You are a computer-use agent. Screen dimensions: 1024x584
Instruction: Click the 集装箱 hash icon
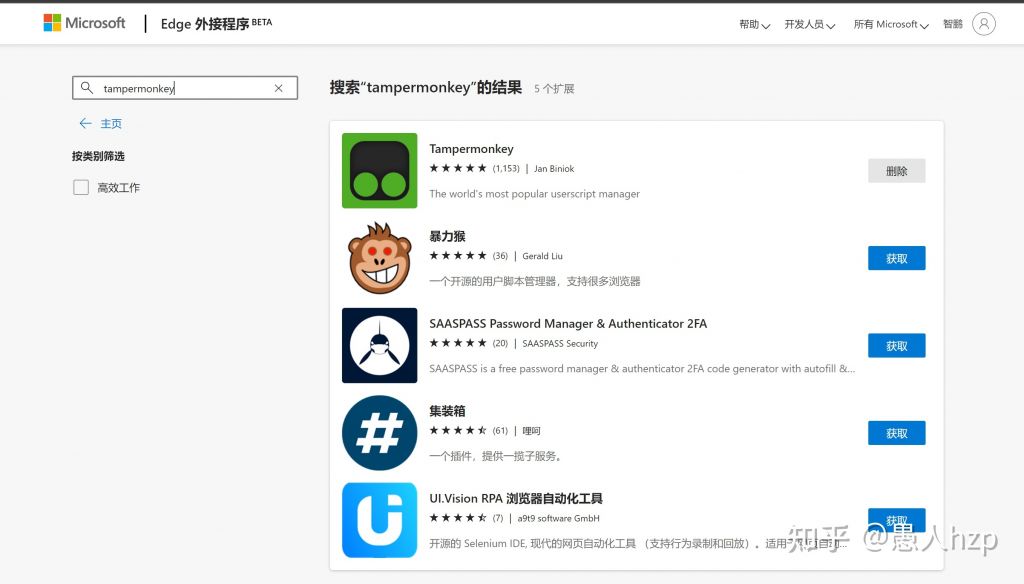click(379, 433)
